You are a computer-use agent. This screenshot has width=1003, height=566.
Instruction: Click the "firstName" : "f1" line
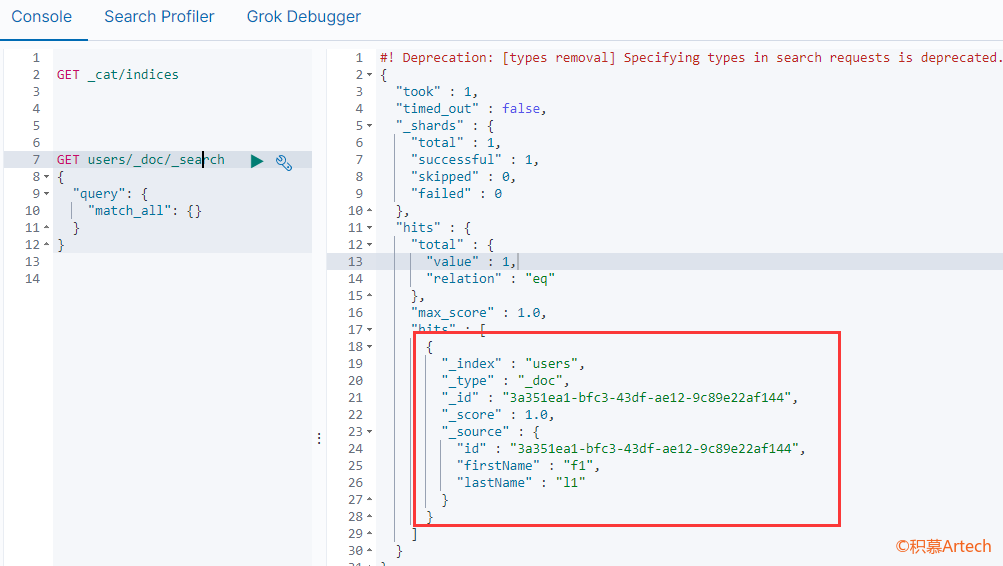tap(528, 466)
